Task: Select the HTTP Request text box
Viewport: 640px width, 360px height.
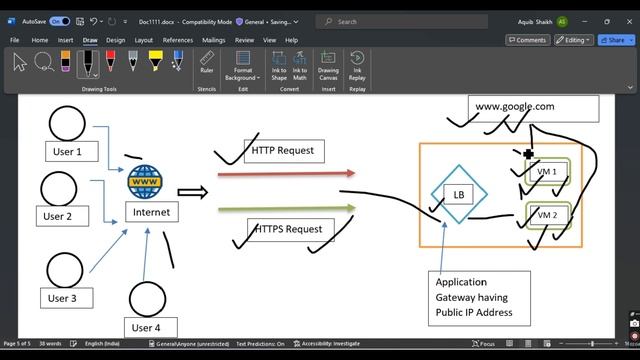Action: [284, 151]
